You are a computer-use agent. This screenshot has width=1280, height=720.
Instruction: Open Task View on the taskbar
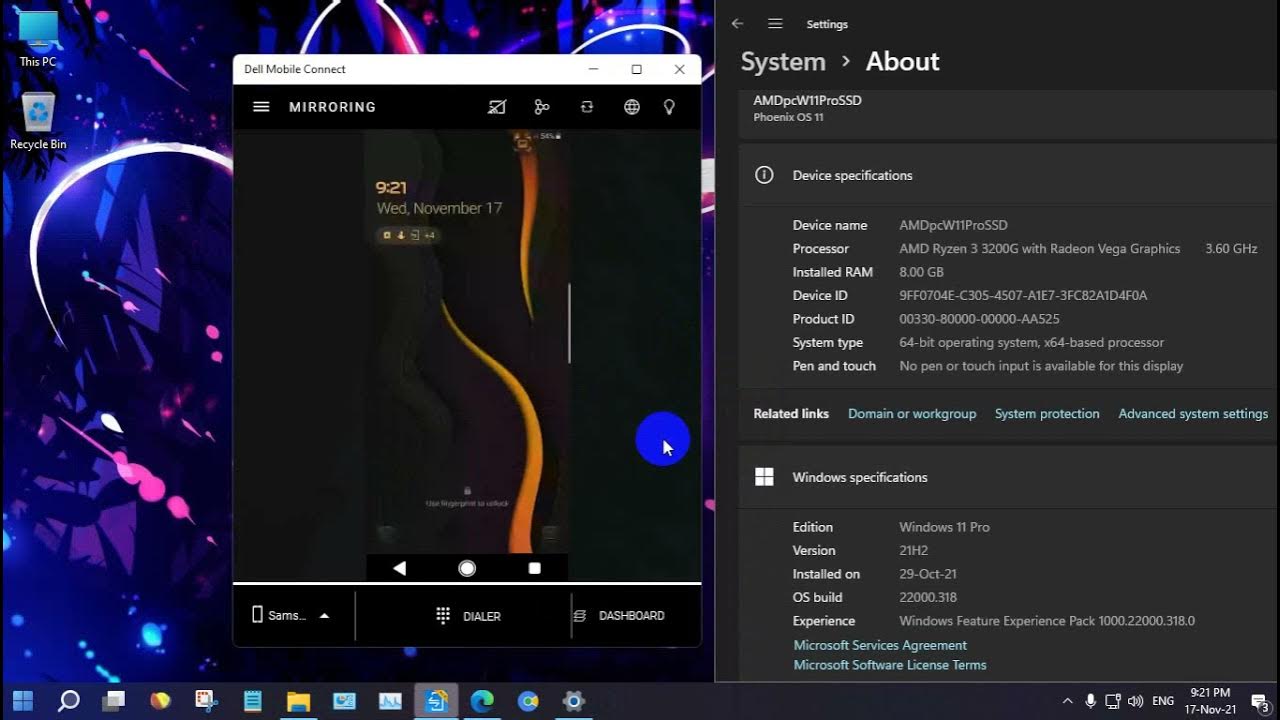[x=114, y=701]
